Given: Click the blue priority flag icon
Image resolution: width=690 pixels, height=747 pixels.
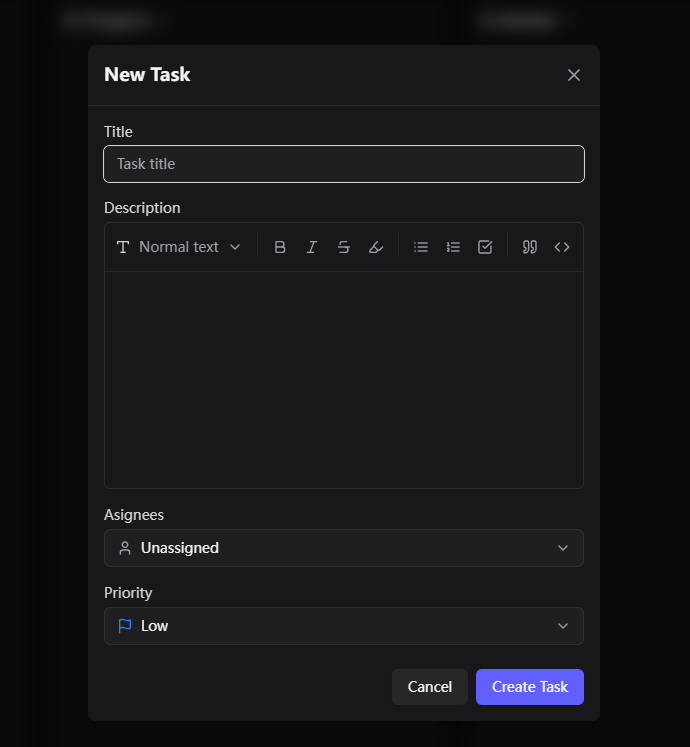Looking at the screenshot, I should 125,626.
